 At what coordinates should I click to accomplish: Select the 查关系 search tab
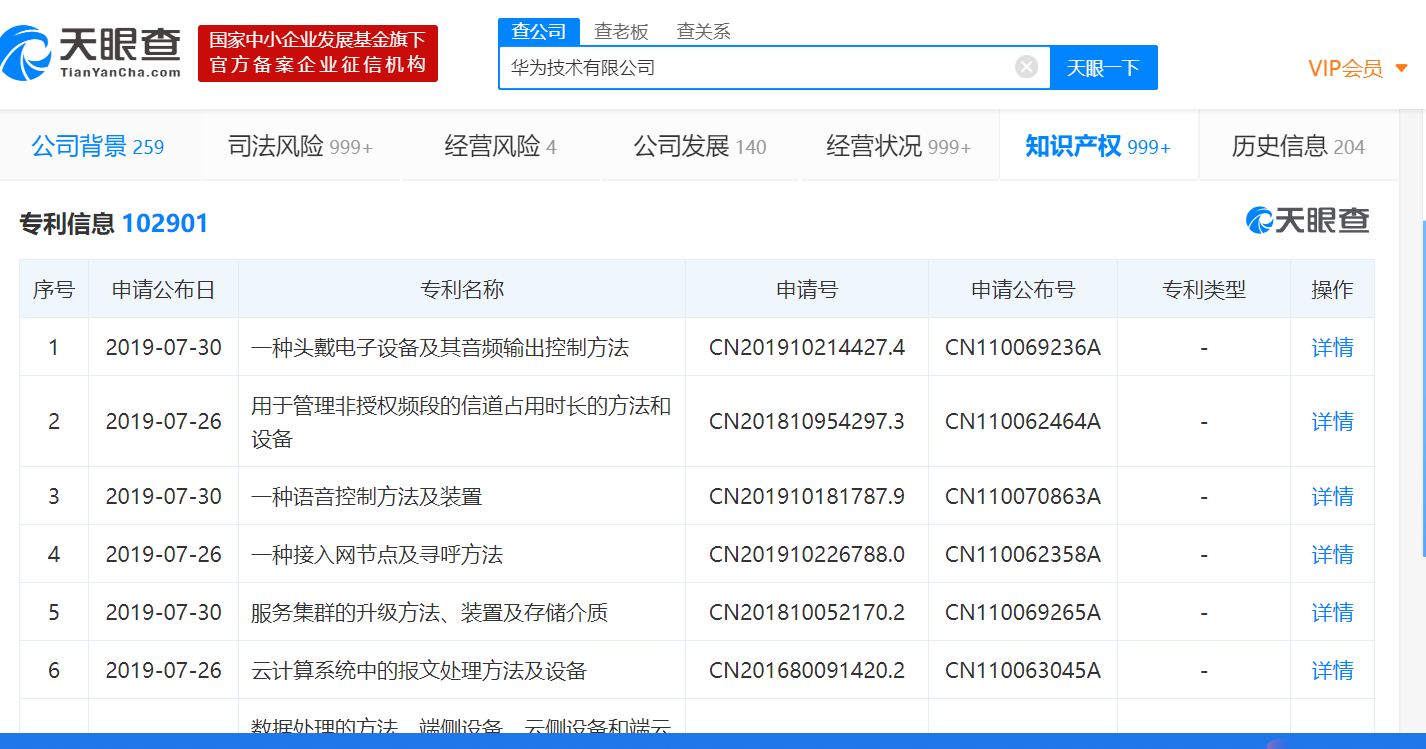click(703, 31)
